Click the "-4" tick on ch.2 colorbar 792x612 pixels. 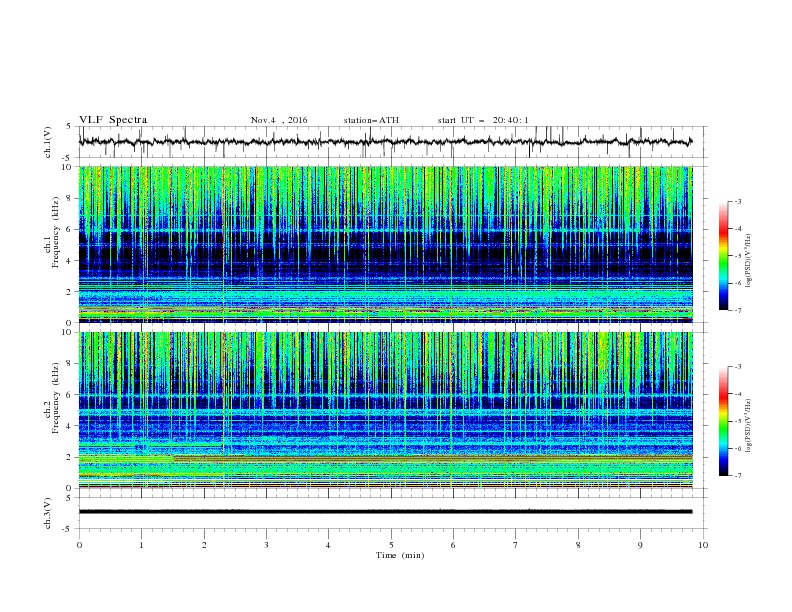click(738, 394)
